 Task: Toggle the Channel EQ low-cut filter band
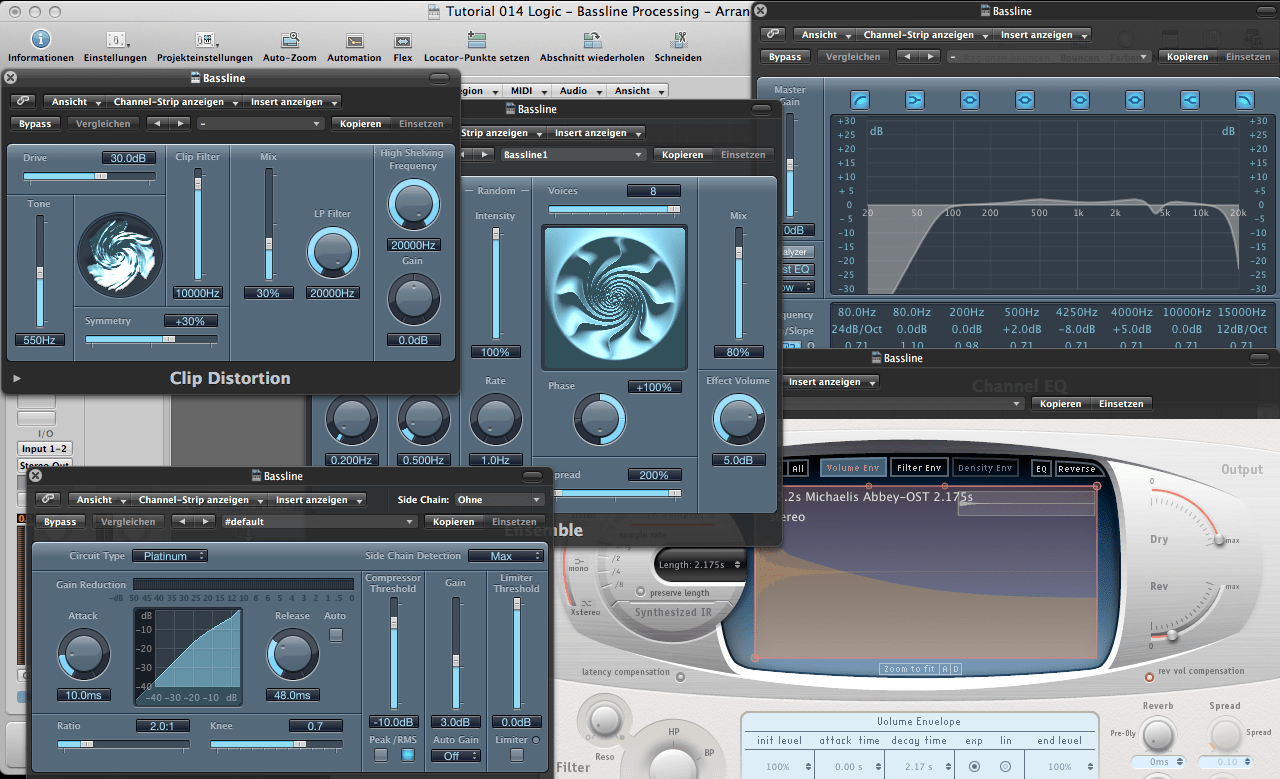click(x=860, y=99)
